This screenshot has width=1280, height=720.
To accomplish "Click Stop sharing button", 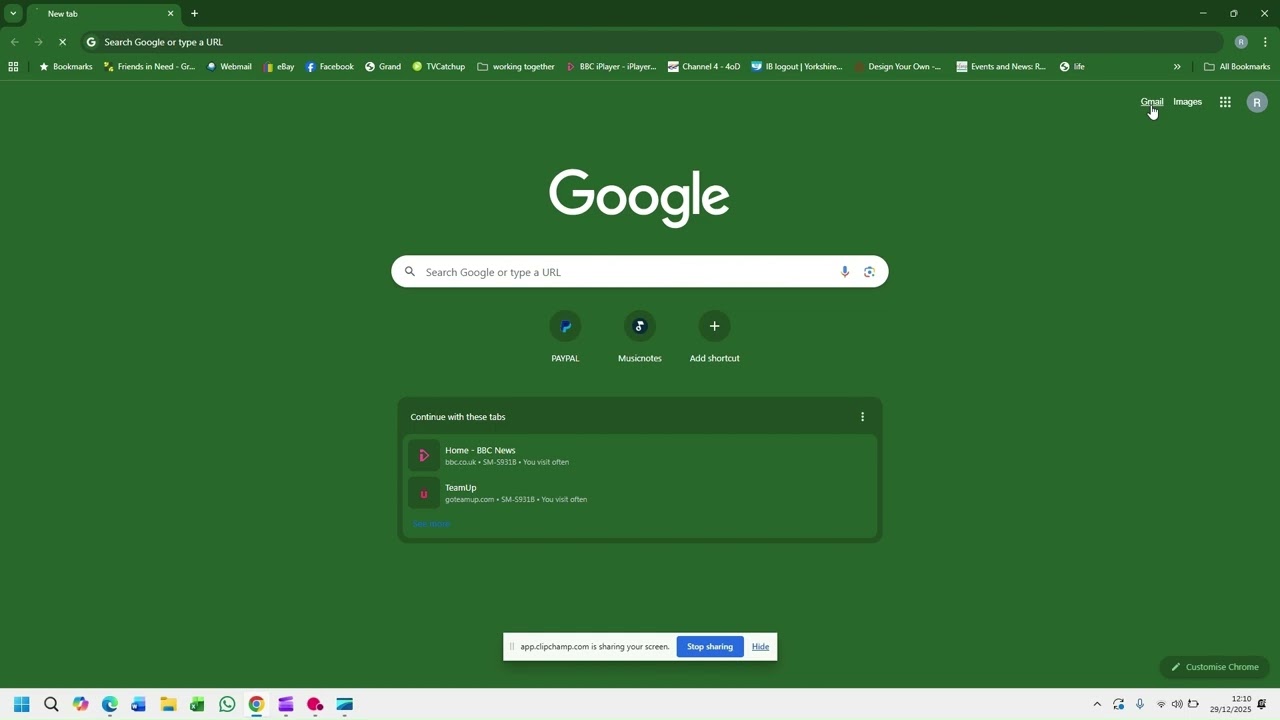I will [710, 647].
